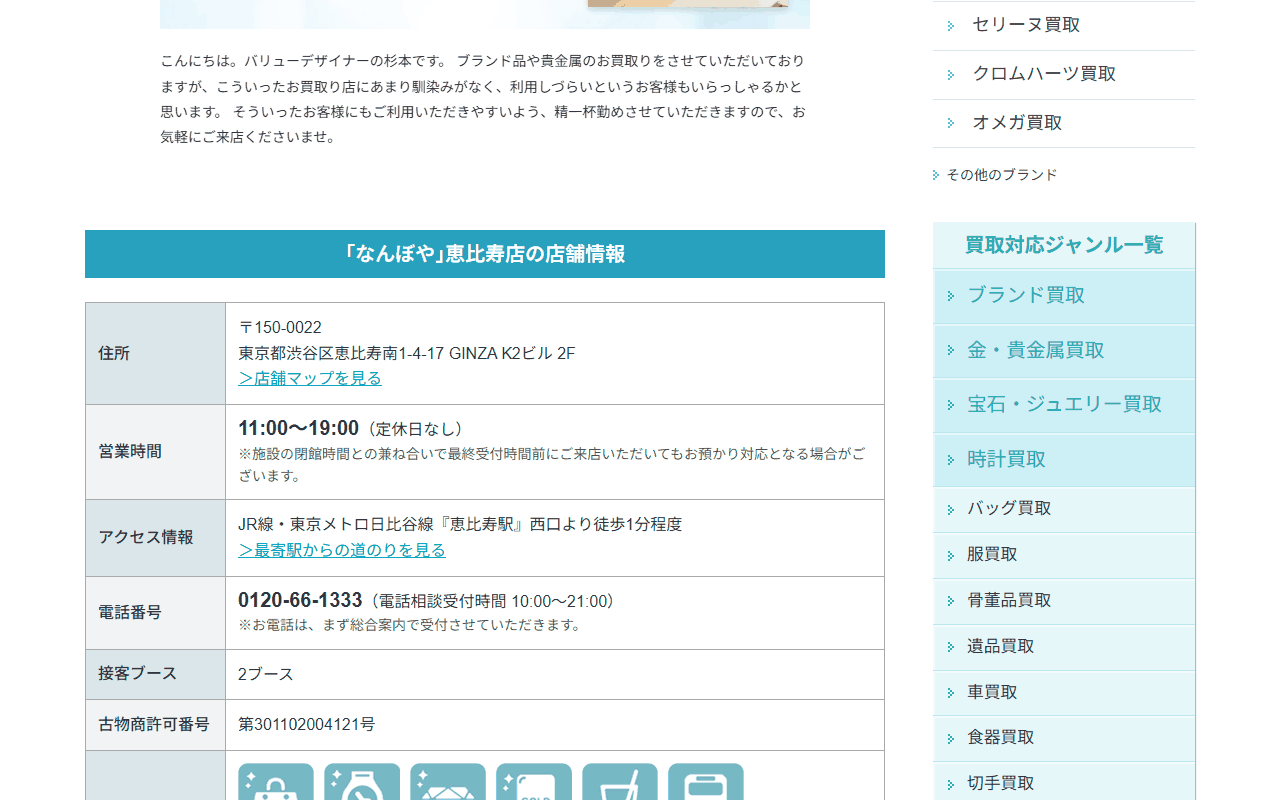
Task: Go to 食器買取 genre page
Action: pos(1064,738)
